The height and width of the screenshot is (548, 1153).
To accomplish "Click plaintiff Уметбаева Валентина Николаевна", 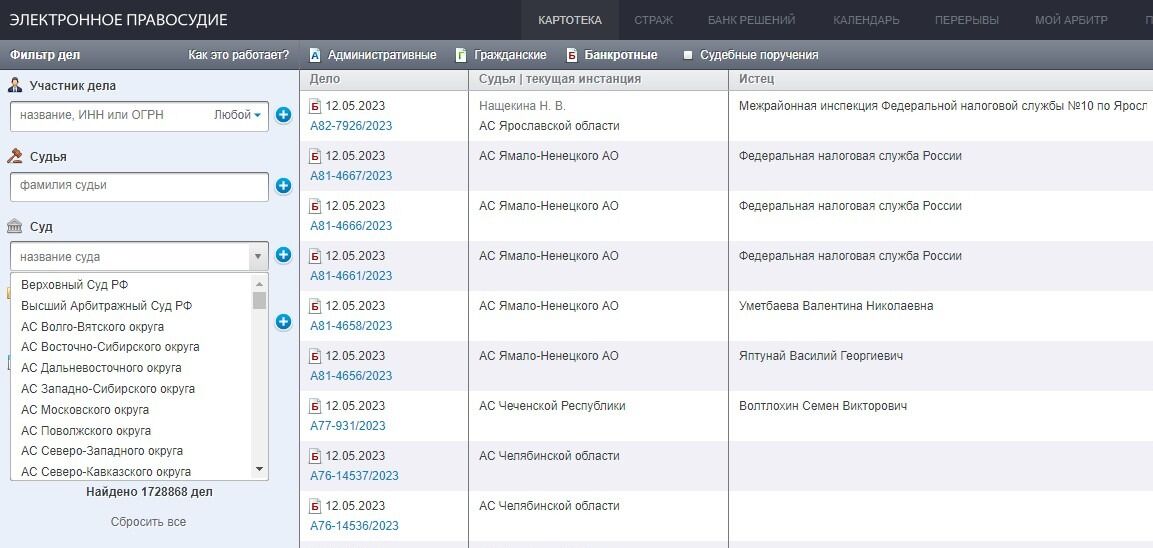I will [836, 306].
